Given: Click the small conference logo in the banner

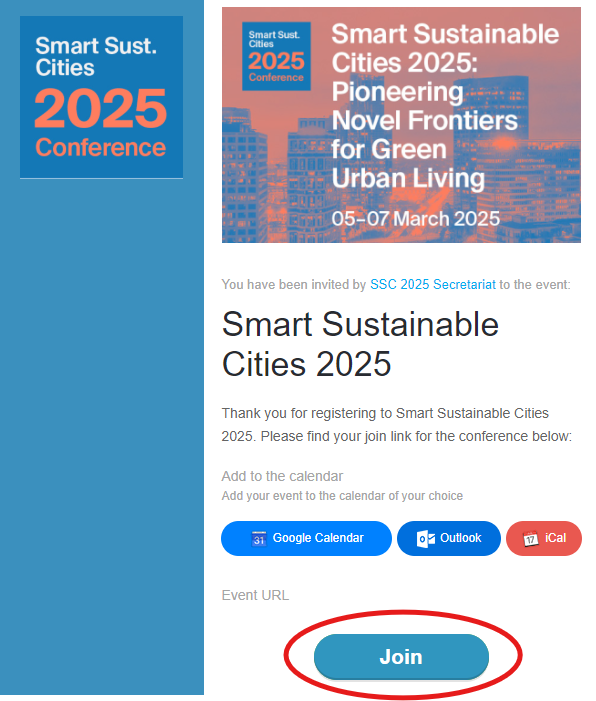Looking at the screenshot, I should click(x=276, y=56).
